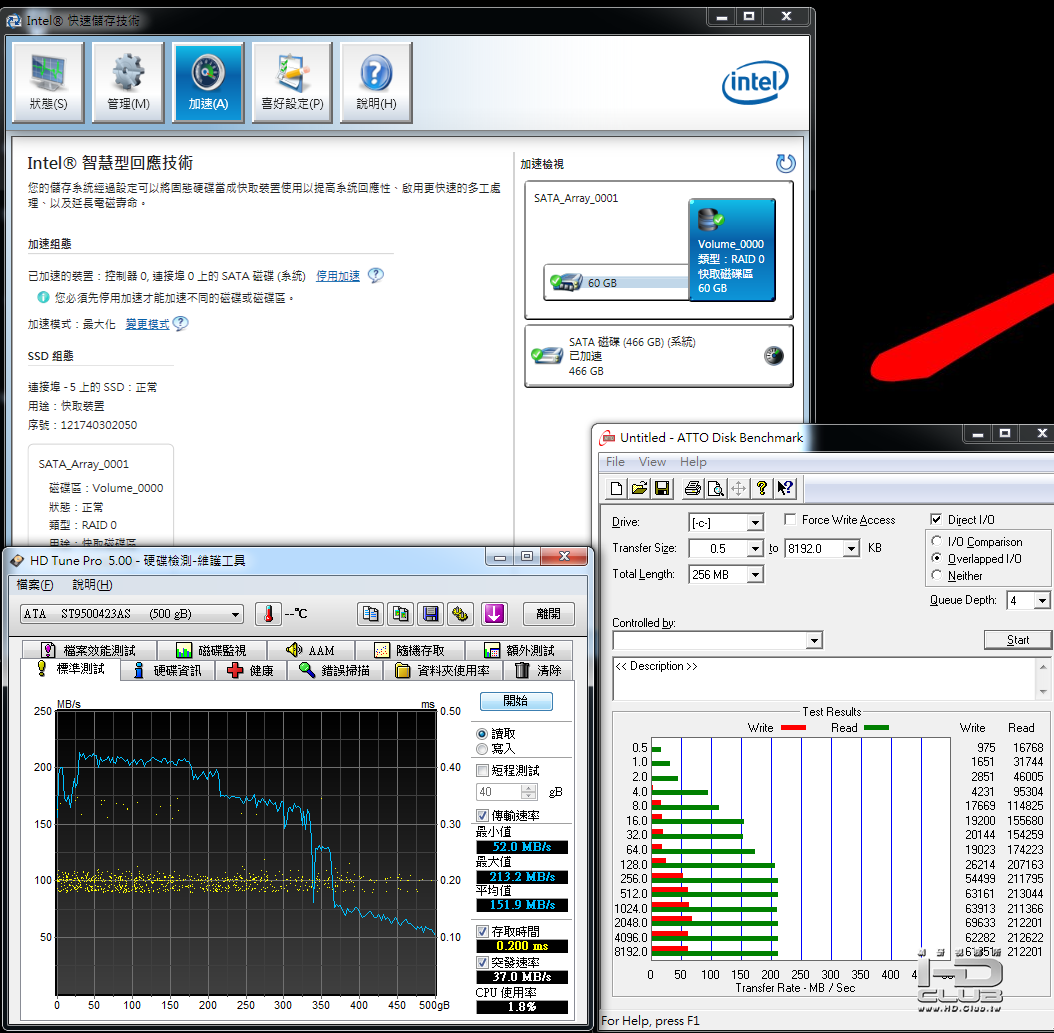Screen dimensions: 1054x1033
Task: Click the refresh icon beside 加速檢視
Action: click(x=785, y=164)
